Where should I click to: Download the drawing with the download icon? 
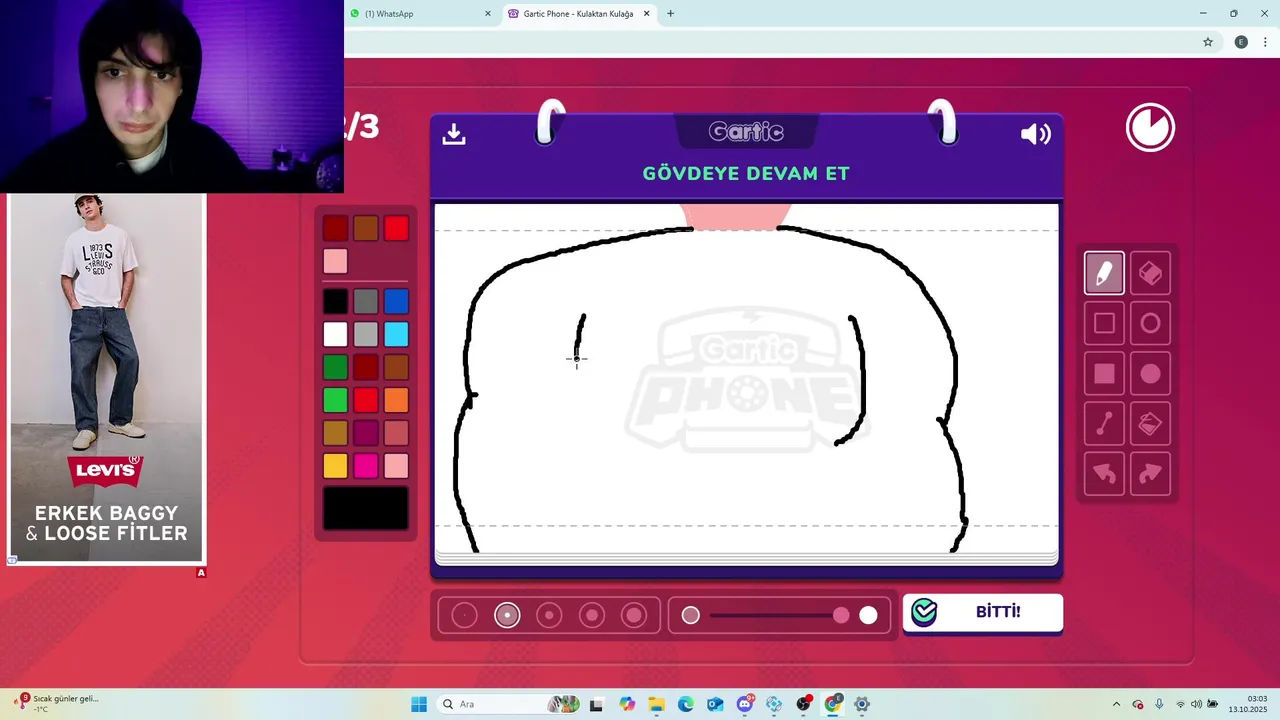tap(454, 134)
